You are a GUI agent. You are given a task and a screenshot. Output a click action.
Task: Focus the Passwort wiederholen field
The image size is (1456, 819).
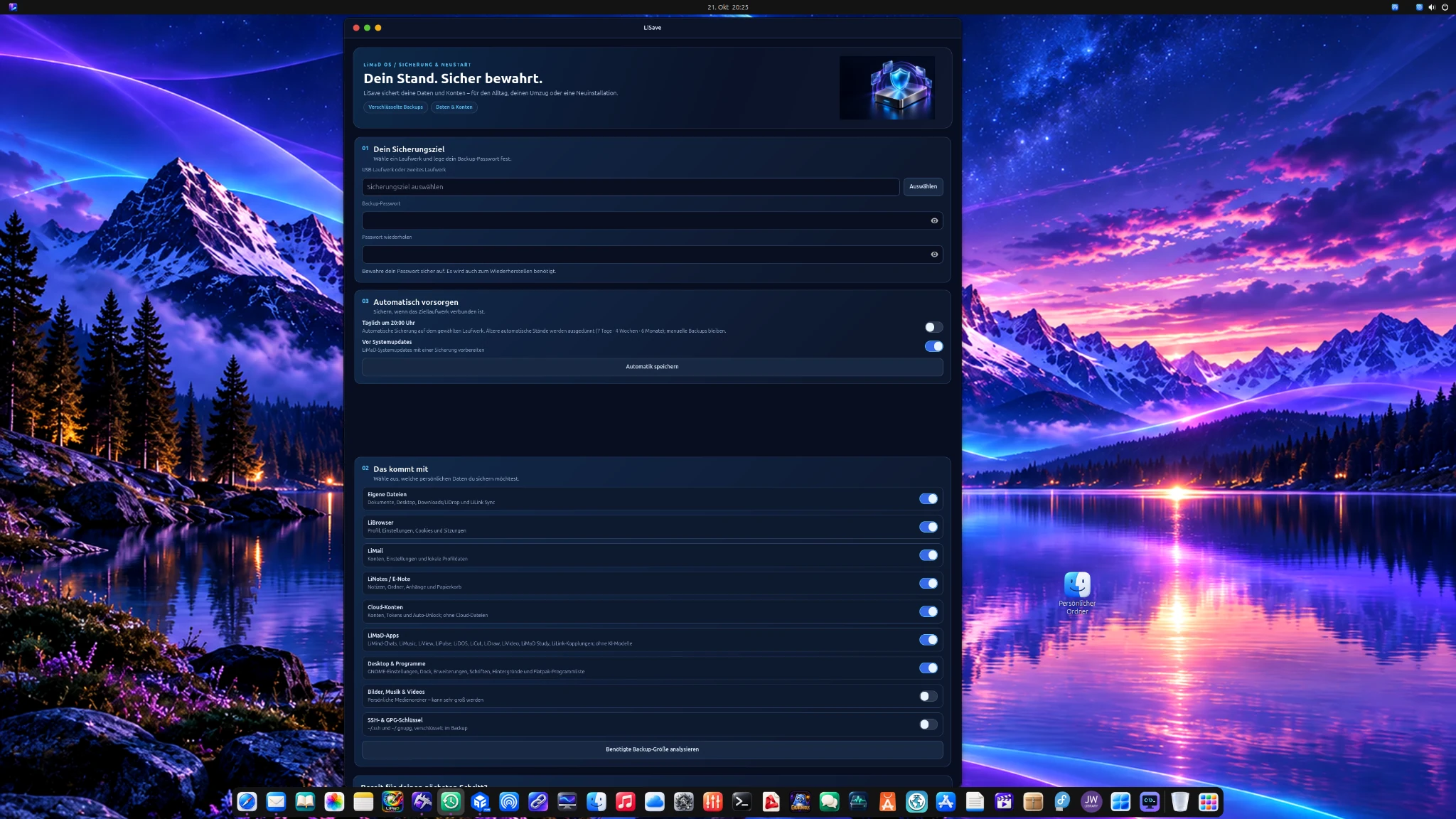pos(652,255)
